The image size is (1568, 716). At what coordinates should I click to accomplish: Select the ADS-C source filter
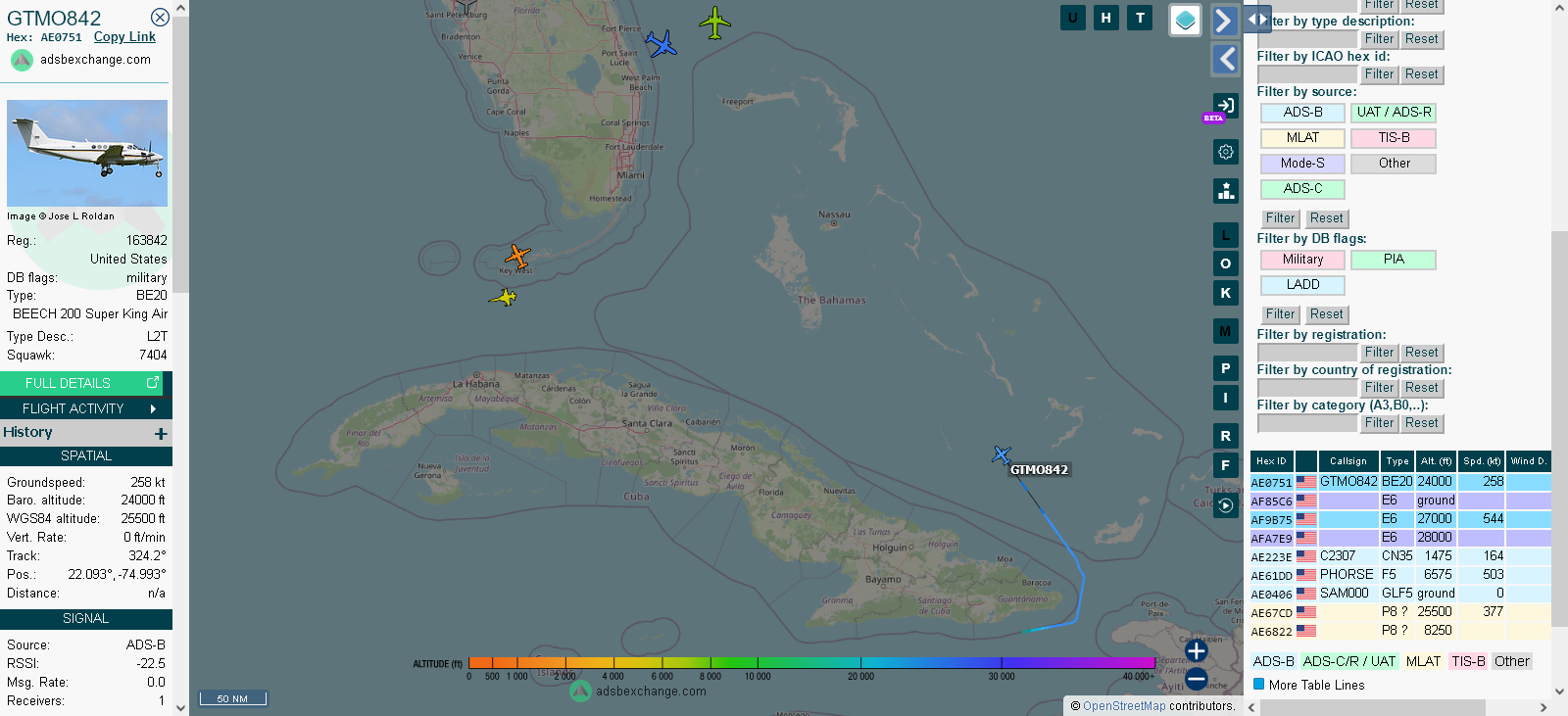tap(1302, 189)
